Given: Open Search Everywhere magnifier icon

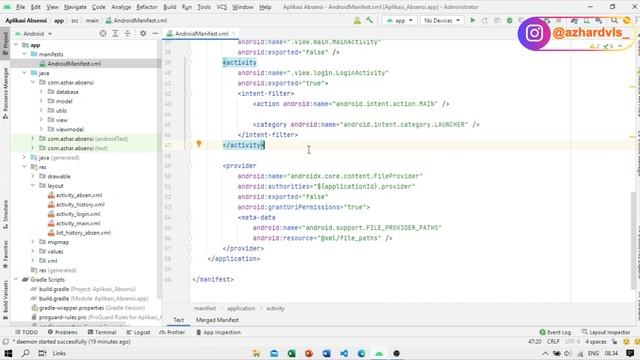Looking at the screenshot, I should click(614, 20).
